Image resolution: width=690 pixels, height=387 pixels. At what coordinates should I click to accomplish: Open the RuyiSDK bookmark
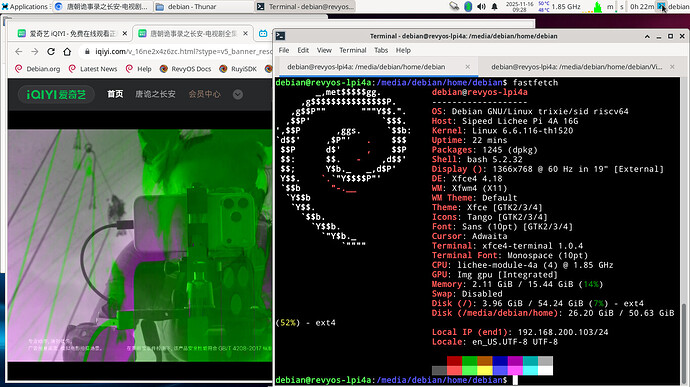coord(238,69)
